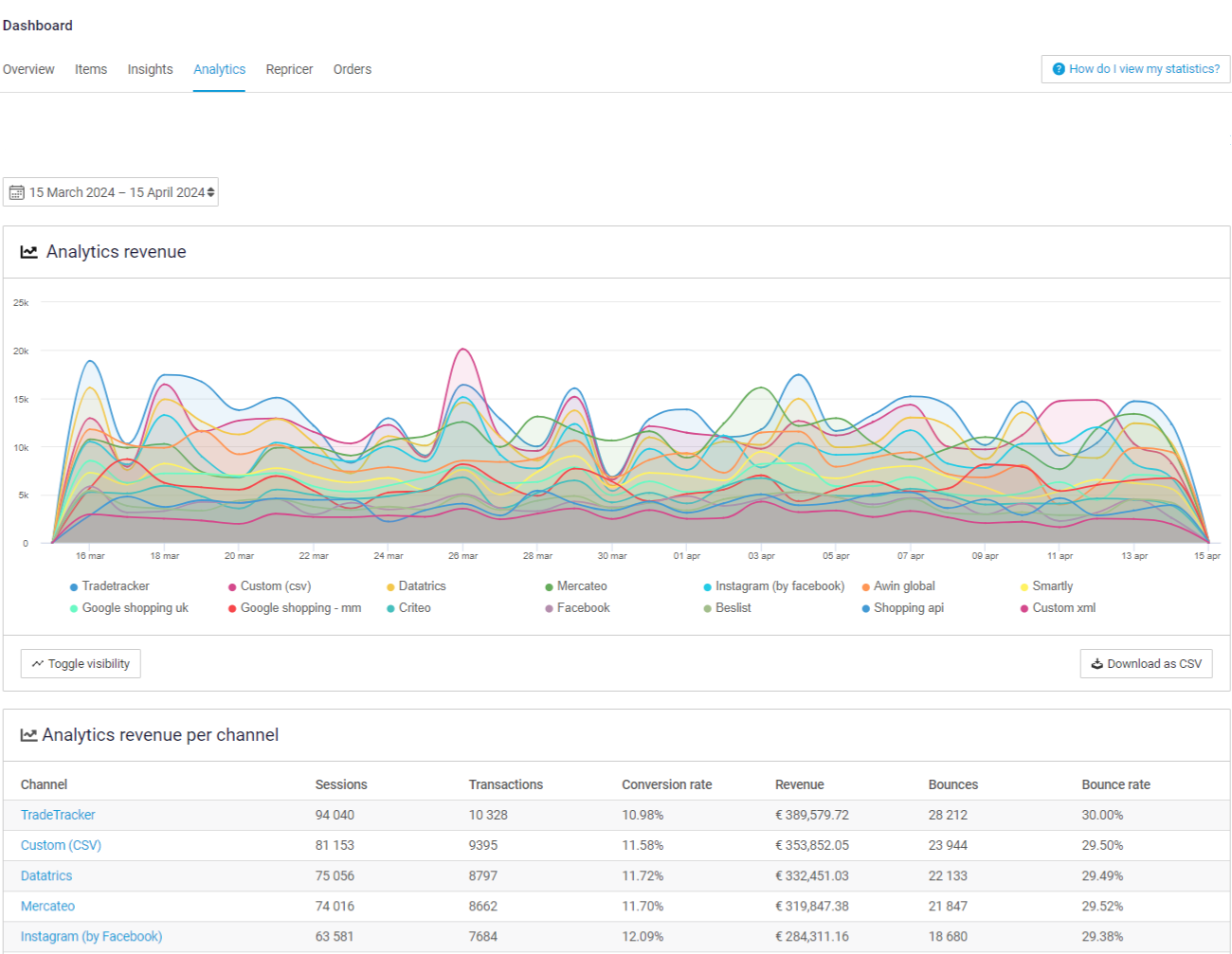Toggle the Mercateo legend entry
The image size is (1232, 954).
tap(581, 586)
